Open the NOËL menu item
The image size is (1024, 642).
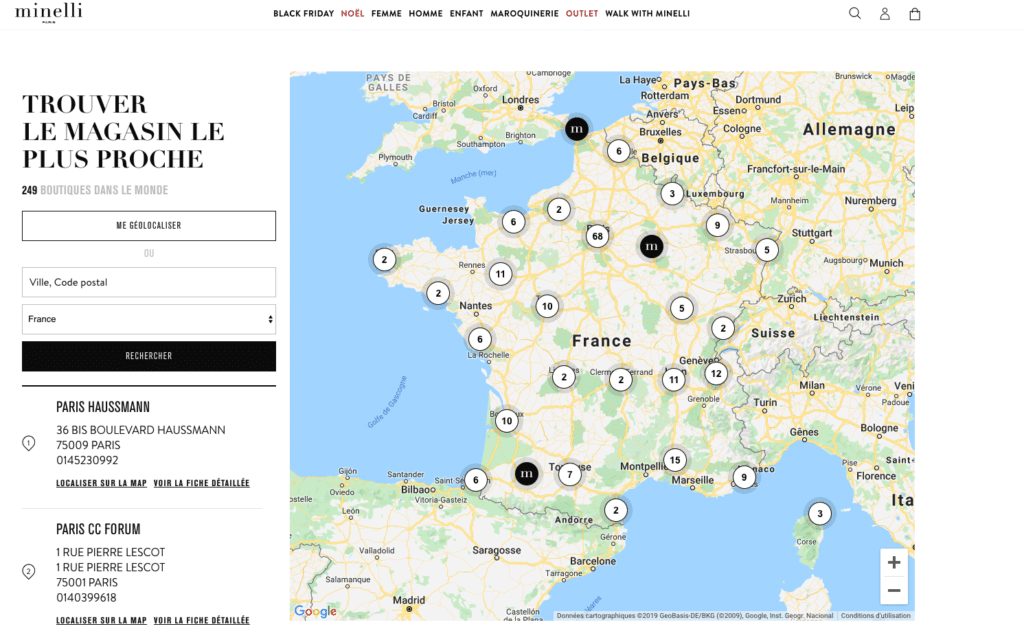[x=353, y=14]
